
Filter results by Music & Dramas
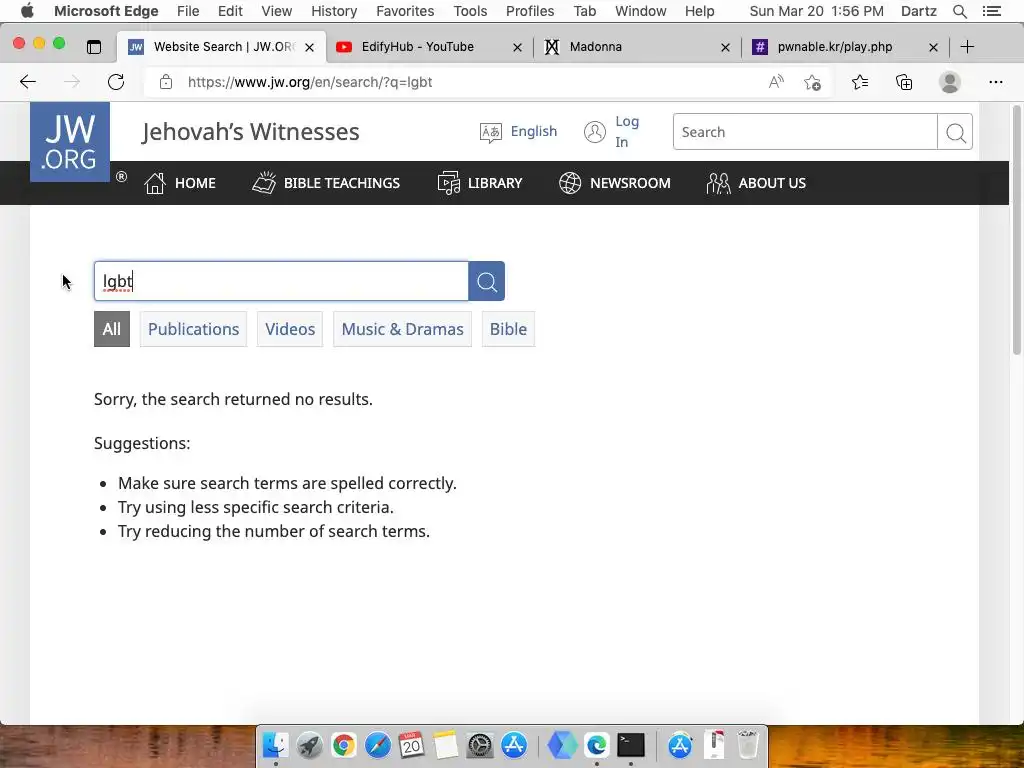pos(402,329)
